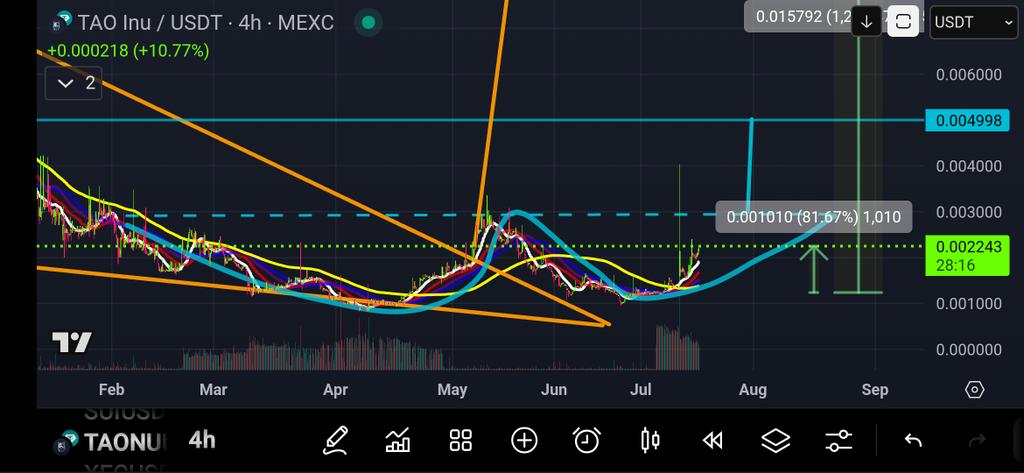Redo with the greyed forward arrow
Screen dimensions: 1024x473
pos(976,441)
